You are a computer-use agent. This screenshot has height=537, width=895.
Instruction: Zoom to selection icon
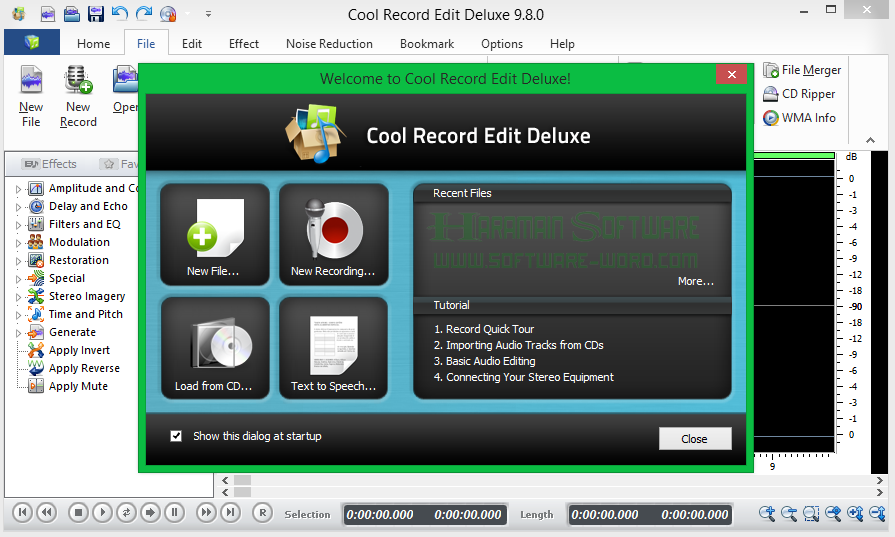tap(811, 514)
